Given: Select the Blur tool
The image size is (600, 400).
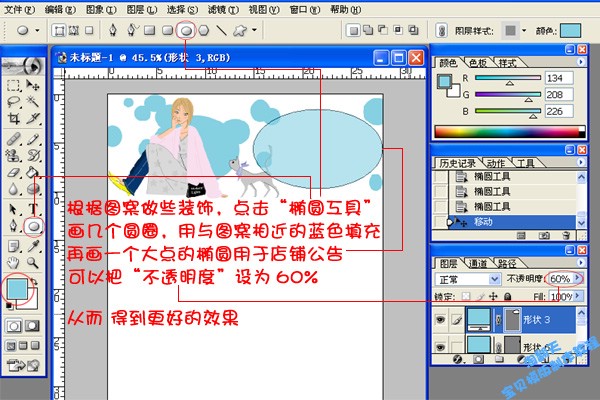Looking at the screenshot, I should click(13, 189).
